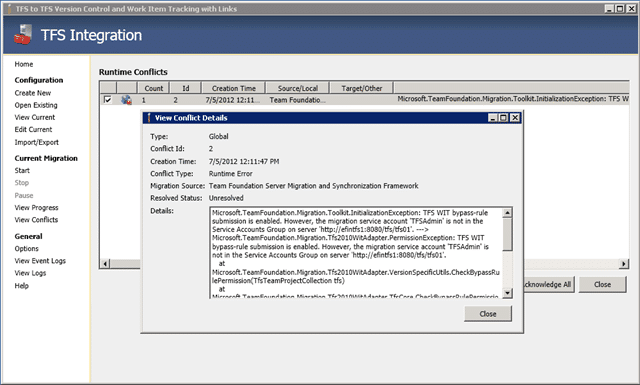Image resolution: width=640 pixels, height=385 pixels.
Task: Select Create New under Configuration
Action: 33,93
